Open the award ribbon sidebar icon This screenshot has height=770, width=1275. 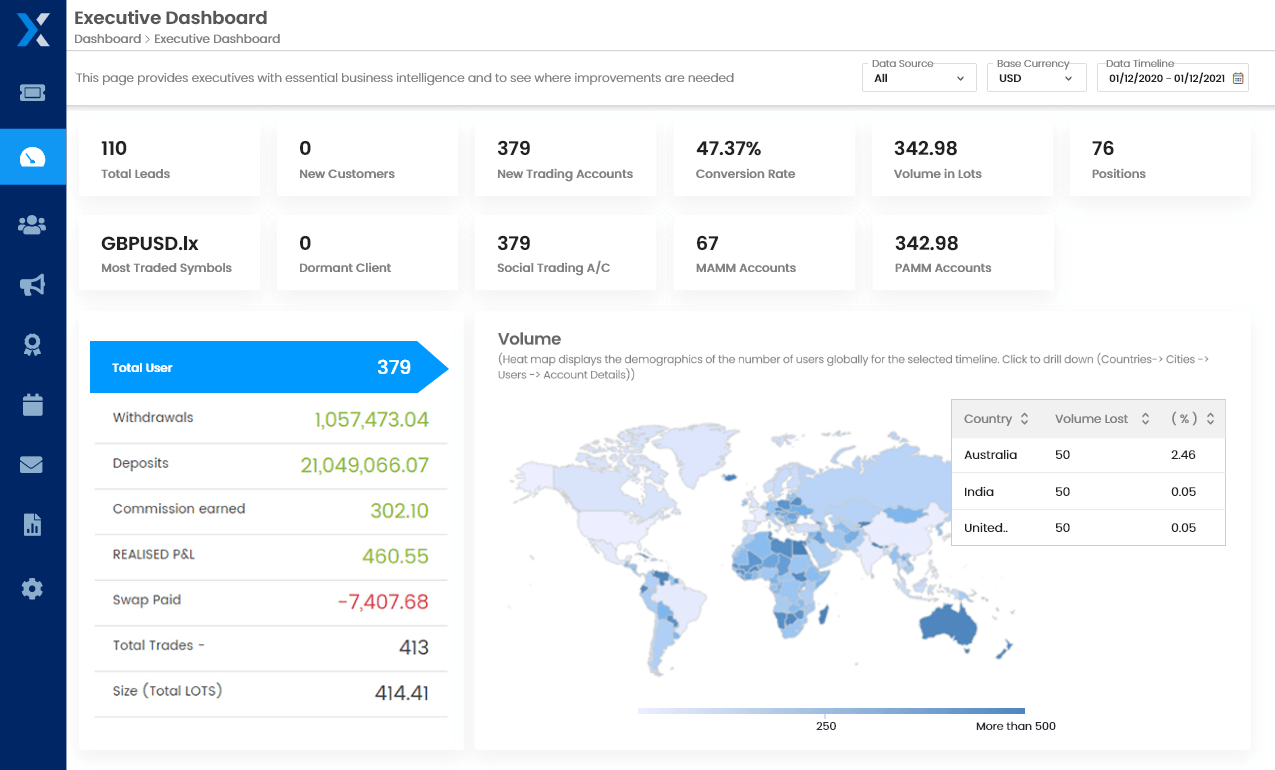33,345
